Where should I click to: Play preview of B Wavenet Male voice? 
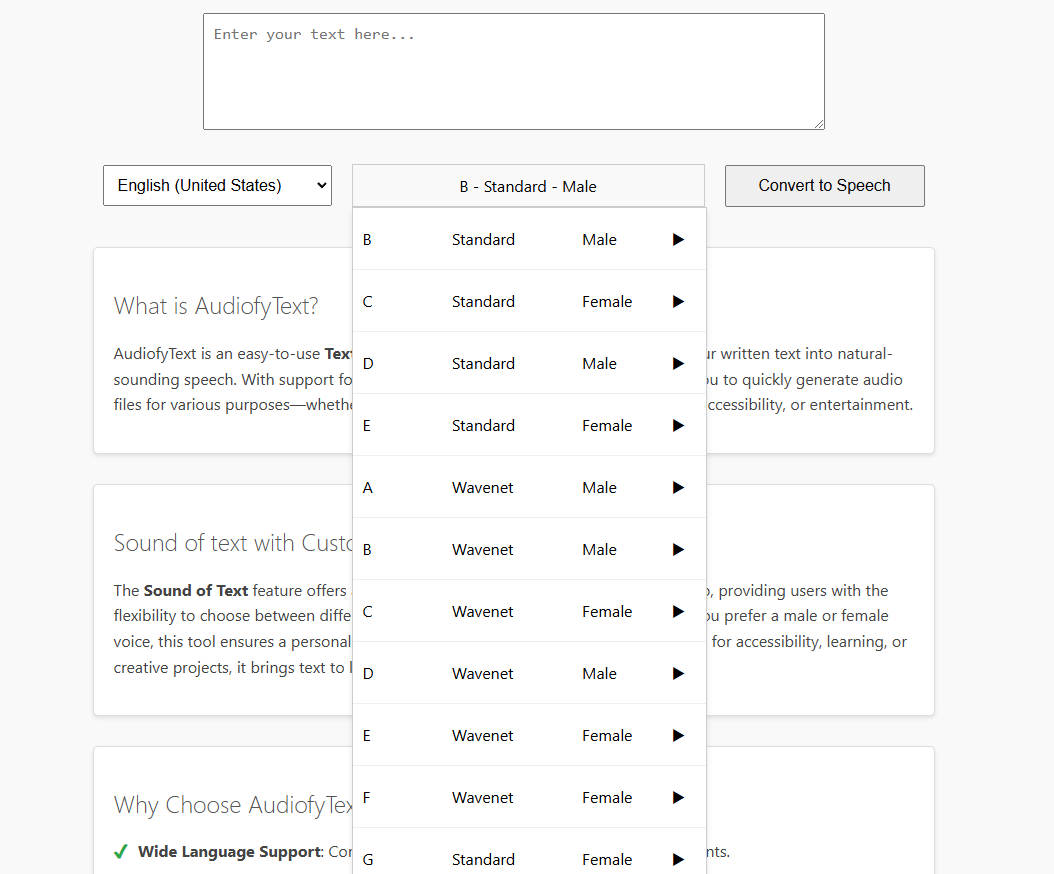[678, 550]
